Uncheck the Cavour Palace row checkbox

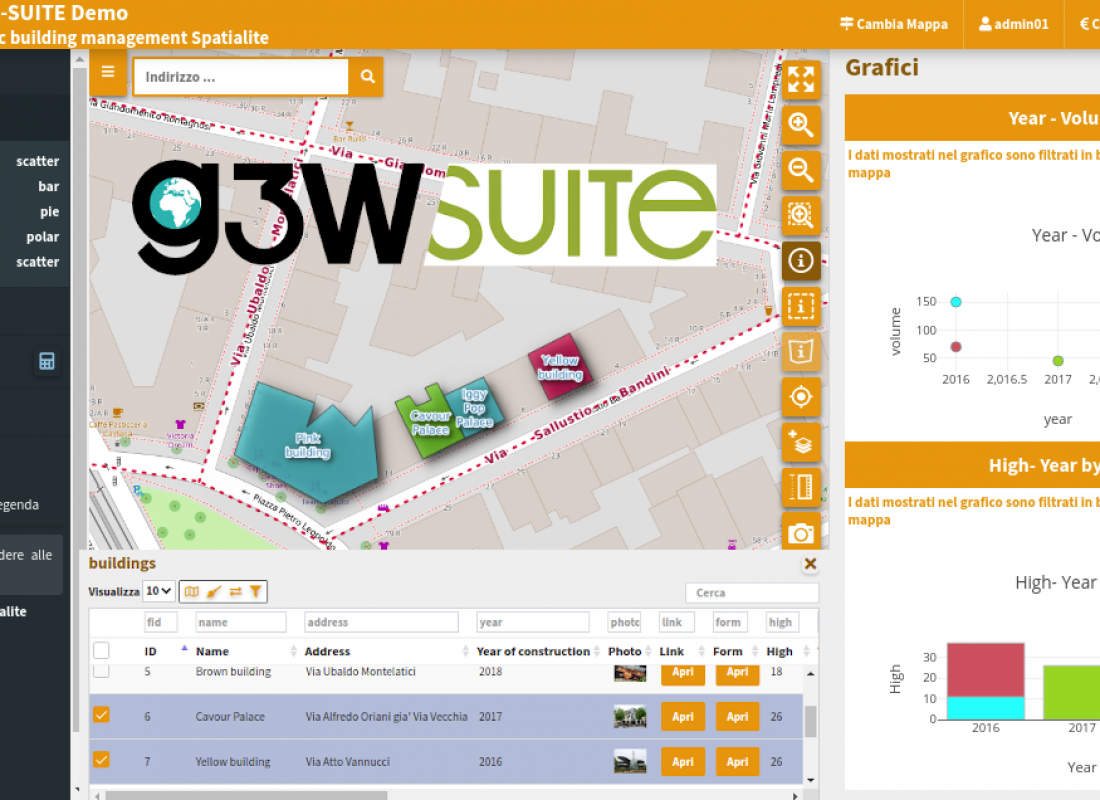click(101, 714)
